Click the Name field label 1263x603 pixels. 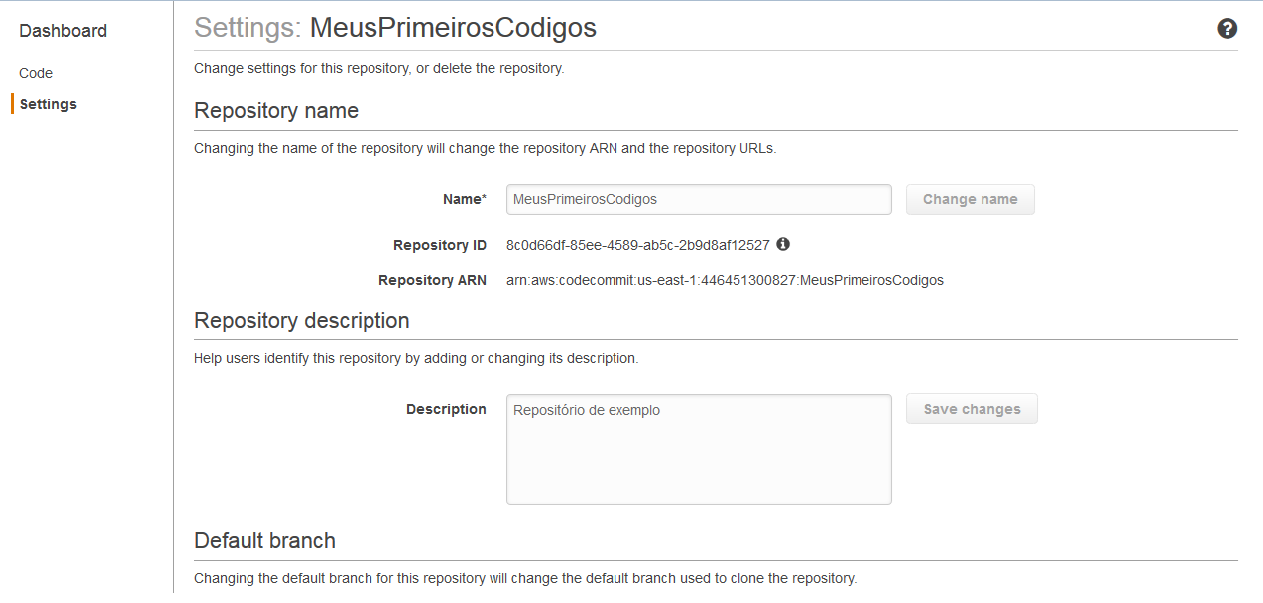pyautogui.click(x=464, y=199)
